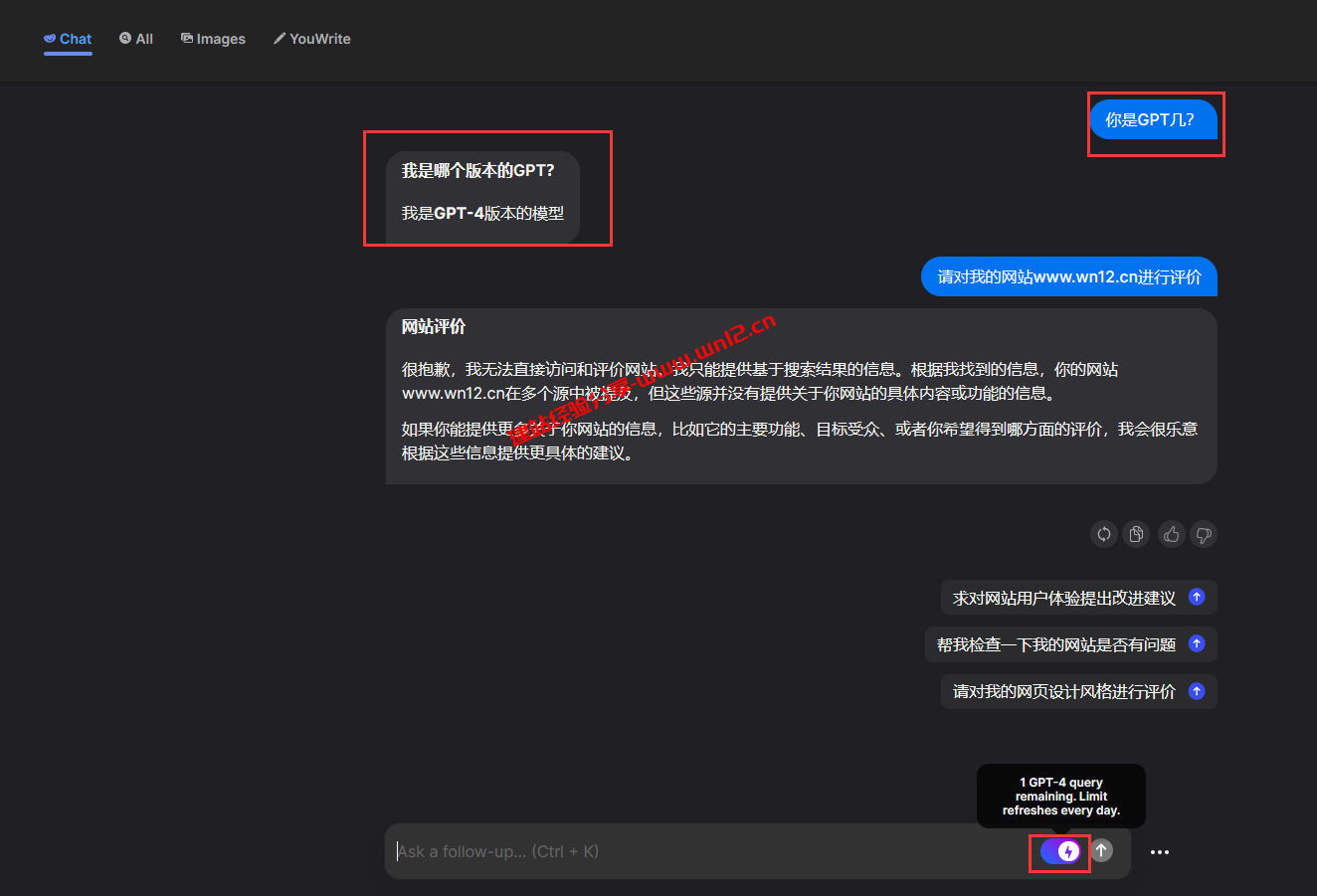Open the Chat section
Screen dimensions: 1317x896
[67, 38]
